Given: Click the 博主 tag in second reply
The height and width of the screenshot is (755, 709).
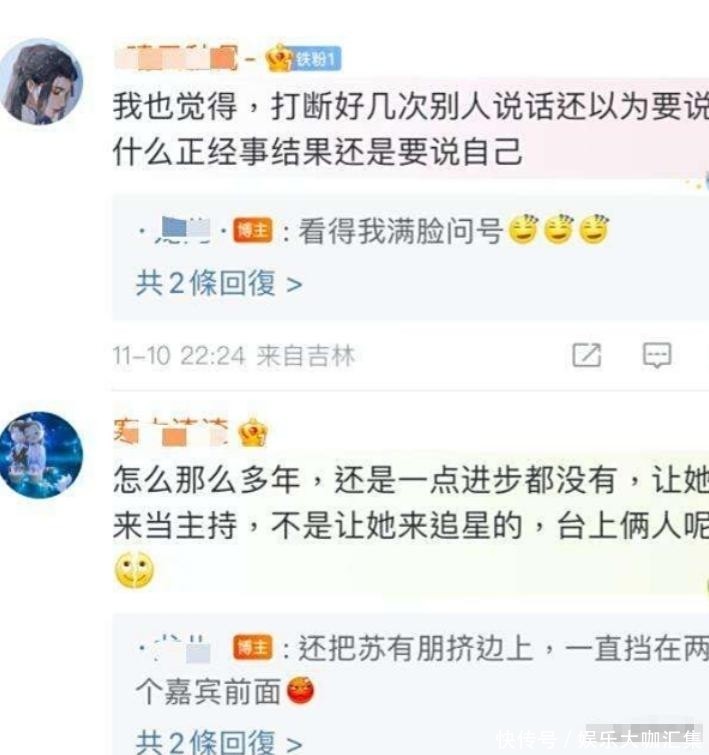Looking at the screenshot, I should (252, 647).
